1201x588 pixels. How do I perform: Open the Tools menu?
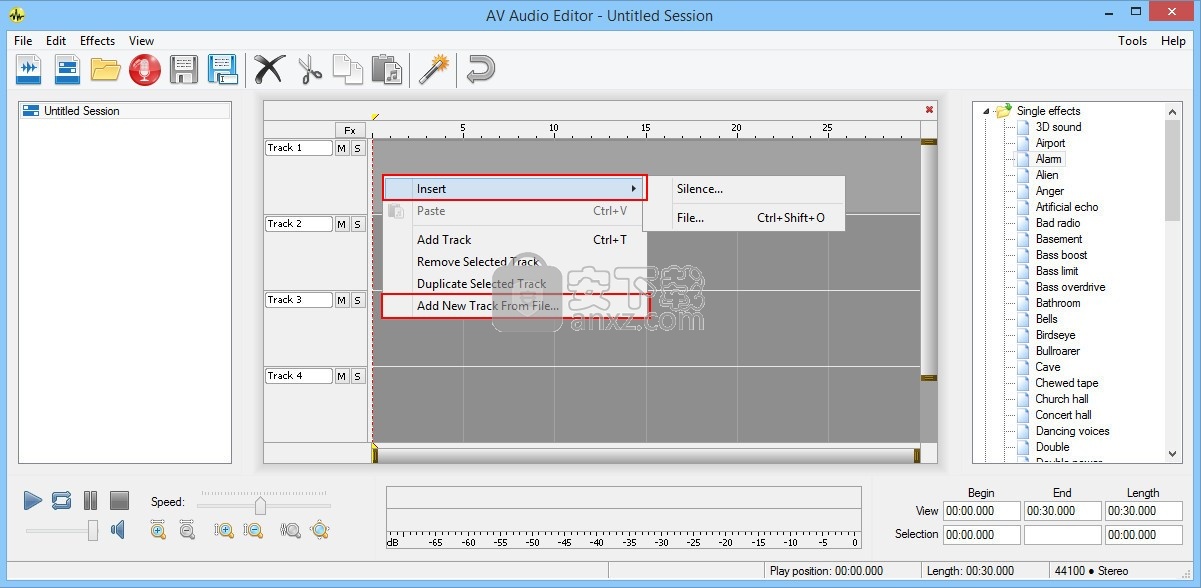1132,41
